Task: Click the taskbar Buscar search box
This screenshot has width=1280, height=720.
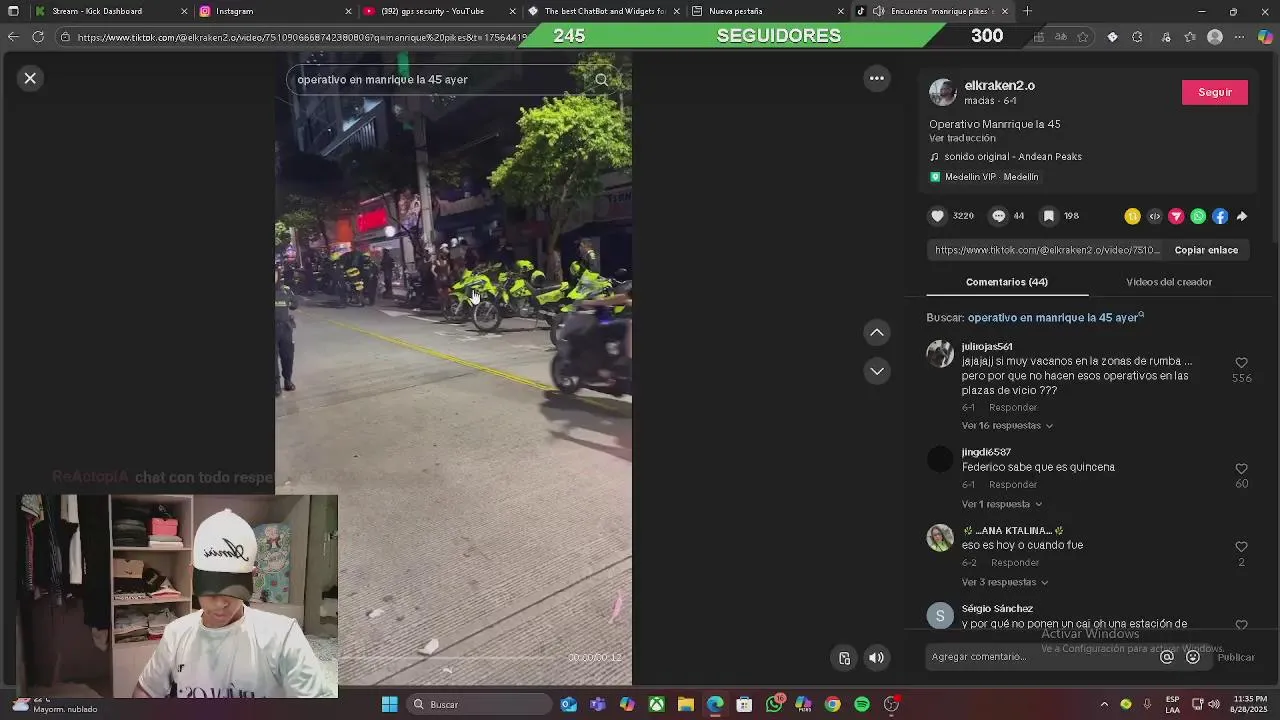Action: [481, 705]
